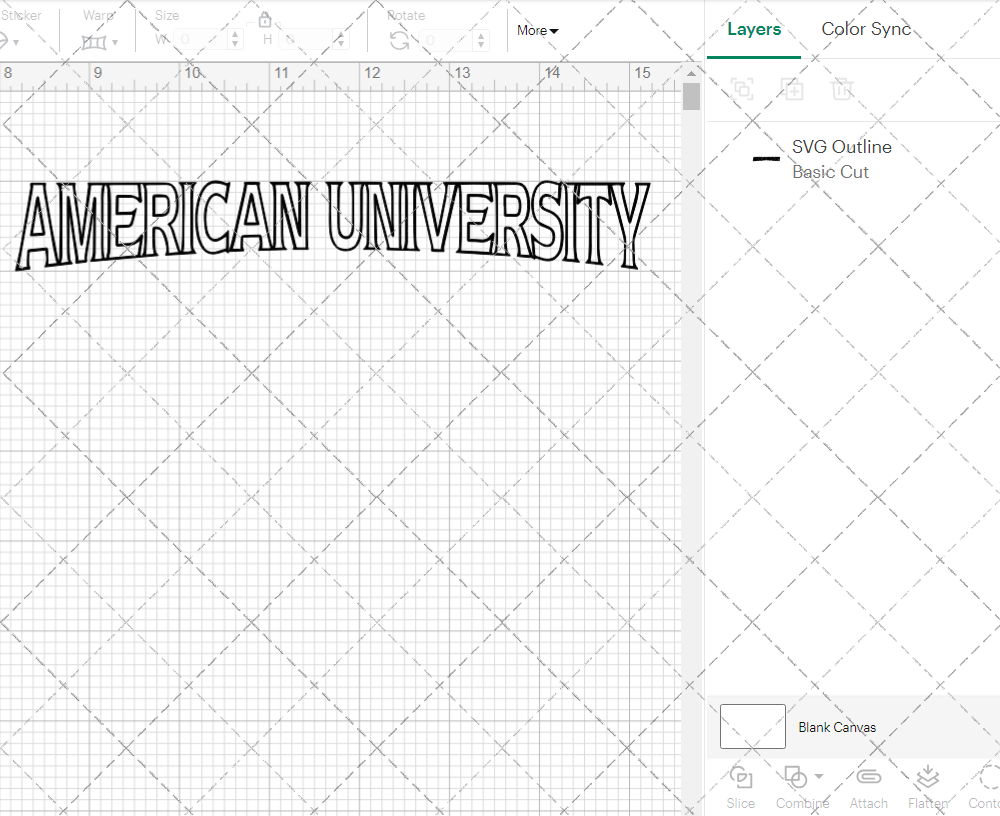The image size is (1000, 816).
Task: Toggle the size lock between width and height
Action: [265, 19]
